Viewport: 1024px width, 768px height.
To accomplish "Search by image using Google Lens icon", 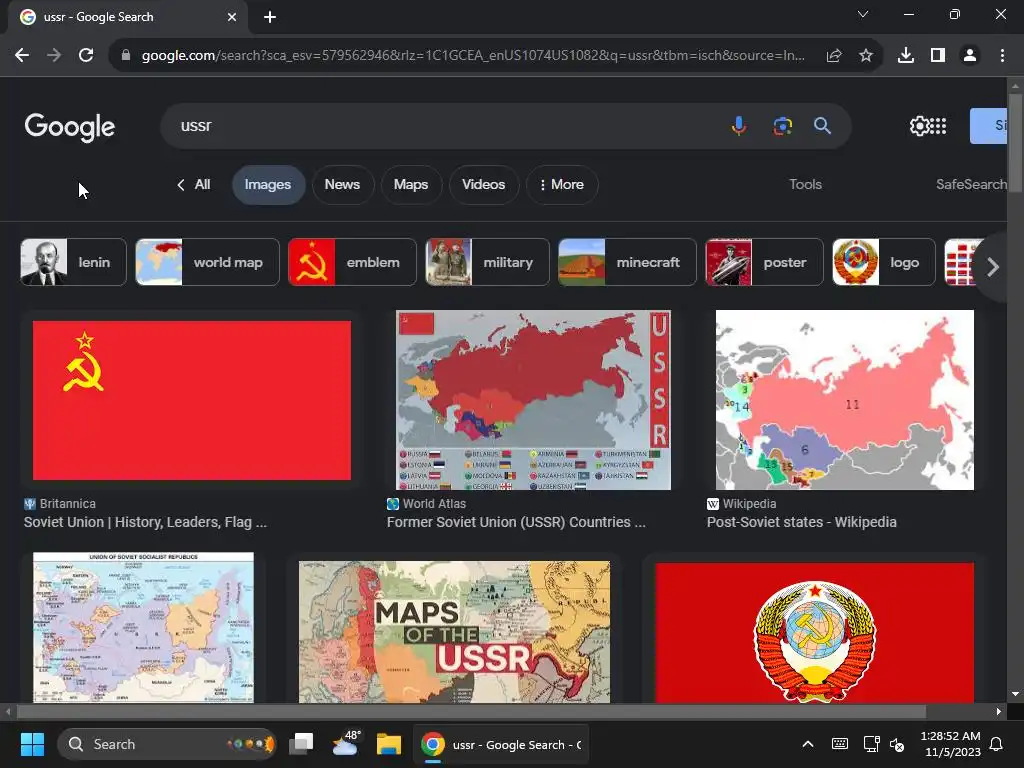I will (x=782, y=125).
